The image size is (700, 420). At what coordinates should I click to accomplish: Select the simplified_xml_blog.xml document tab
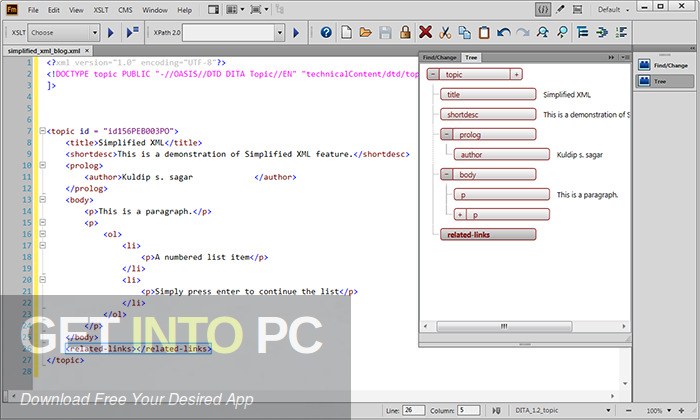[x=48, y=51]
